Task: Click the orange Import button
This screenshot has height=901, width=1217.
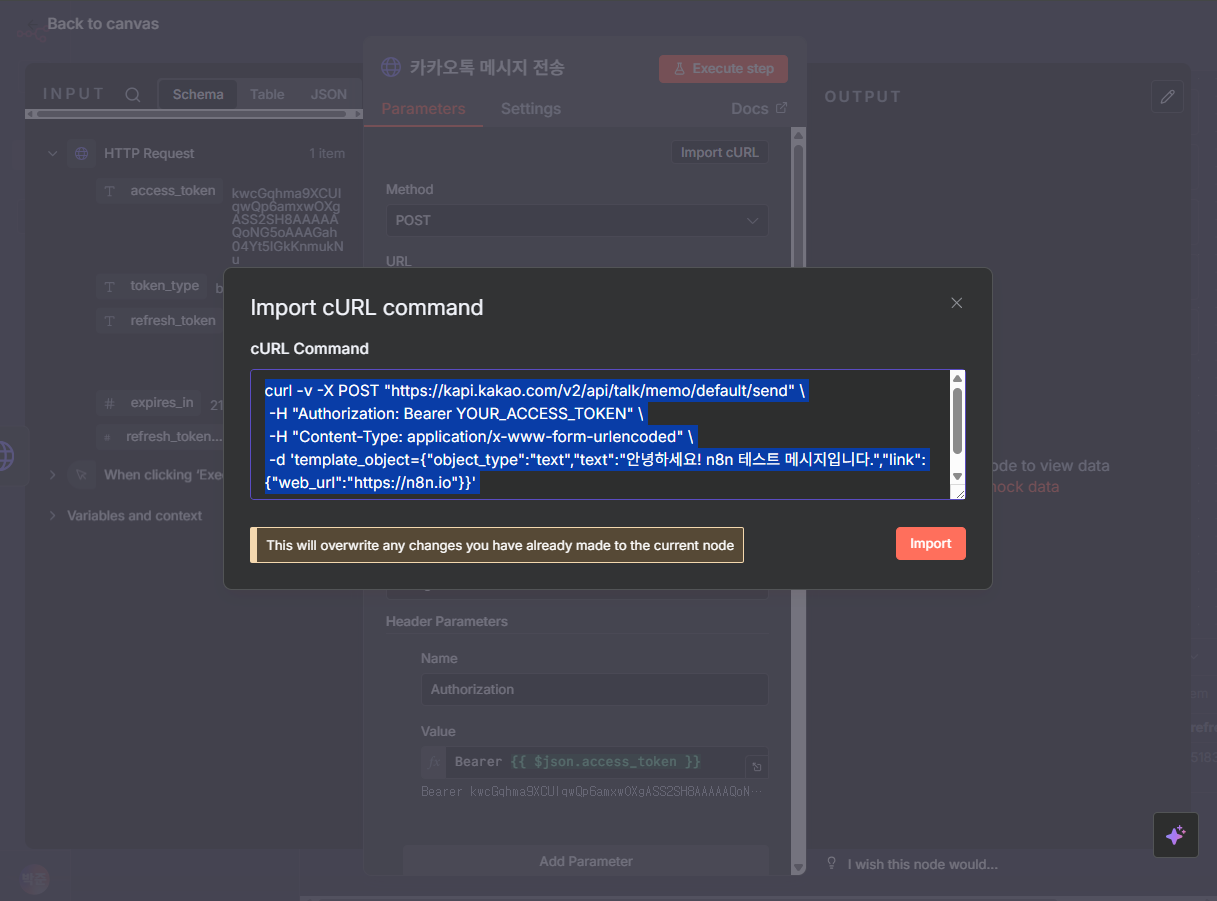Action: pyautogui.click(x=930, y=543)
